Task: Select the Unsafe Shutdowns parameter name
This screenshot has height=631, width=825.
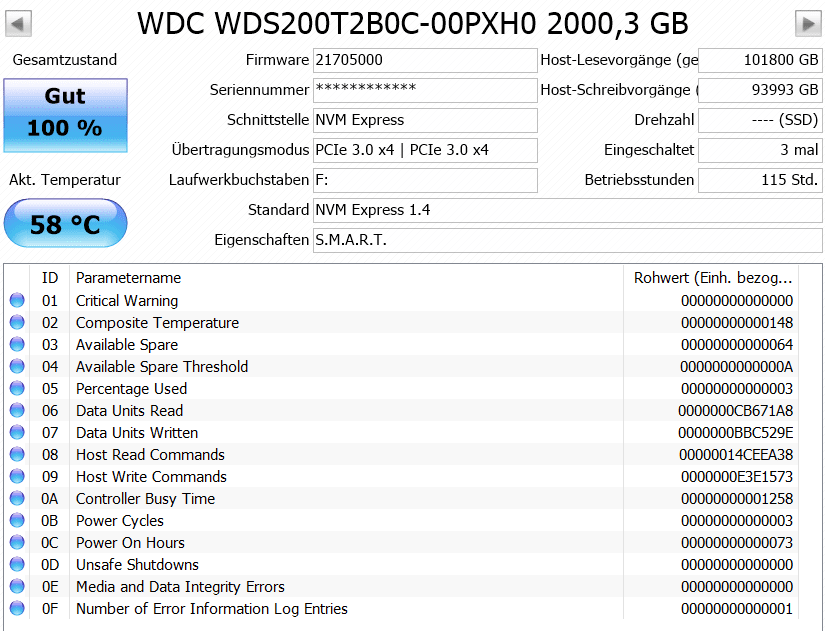Action: (x=137, y=565)
